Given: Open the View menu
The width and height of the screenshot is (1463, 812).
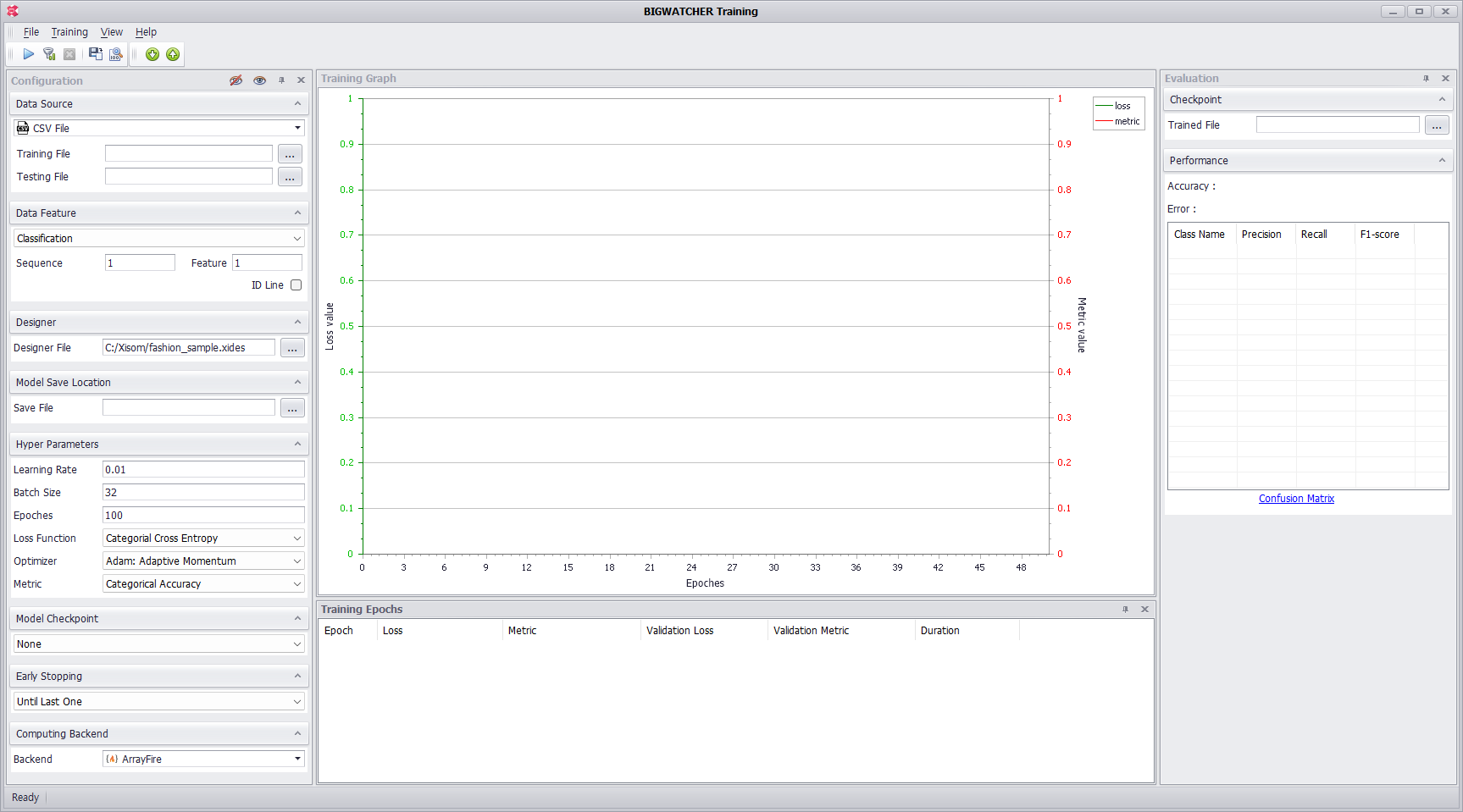Looking at the screenshot, I should point(111,32).
